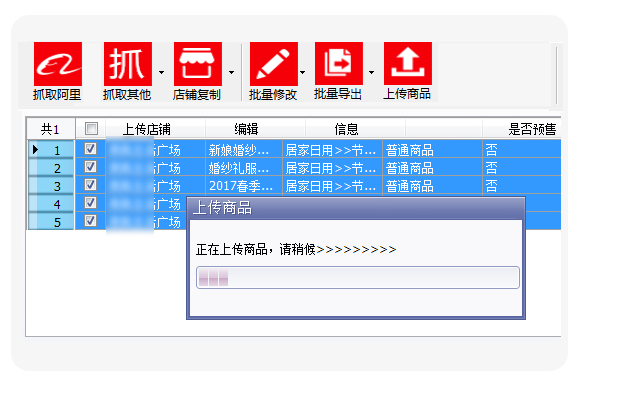Viewport: 642px width, 396px height.
Task: Expand the dropdown arrow beside 店铺复制
Action: (231, 72)
